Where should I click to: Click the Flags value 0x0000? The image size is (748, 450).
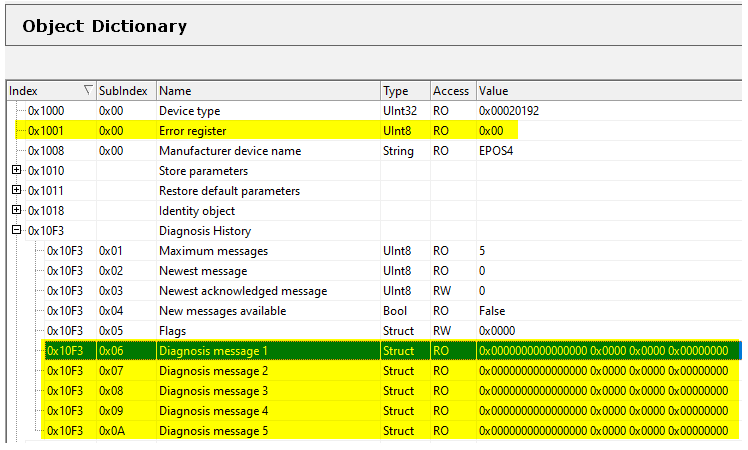pos(497,331)
